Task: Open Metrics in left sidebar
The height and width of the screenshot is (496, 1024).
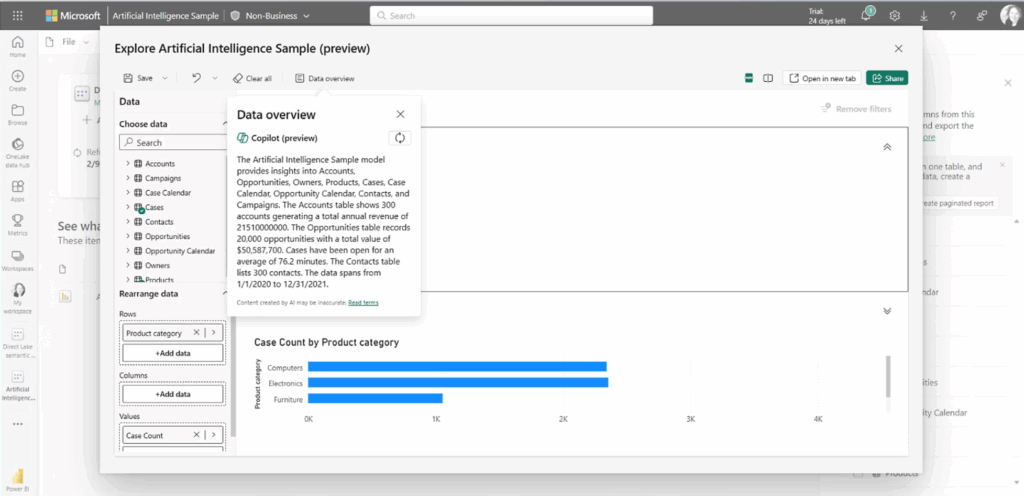Action: pos(18,225)
